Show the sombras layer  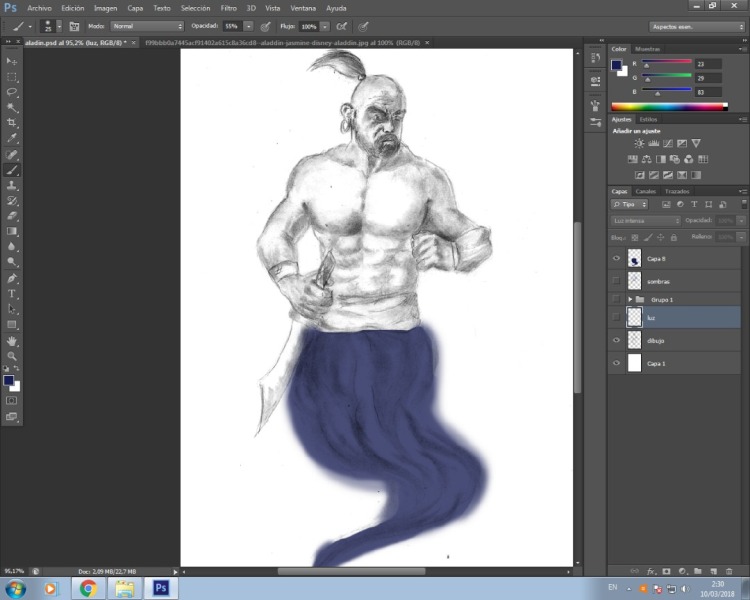click(x=616, y=281)
